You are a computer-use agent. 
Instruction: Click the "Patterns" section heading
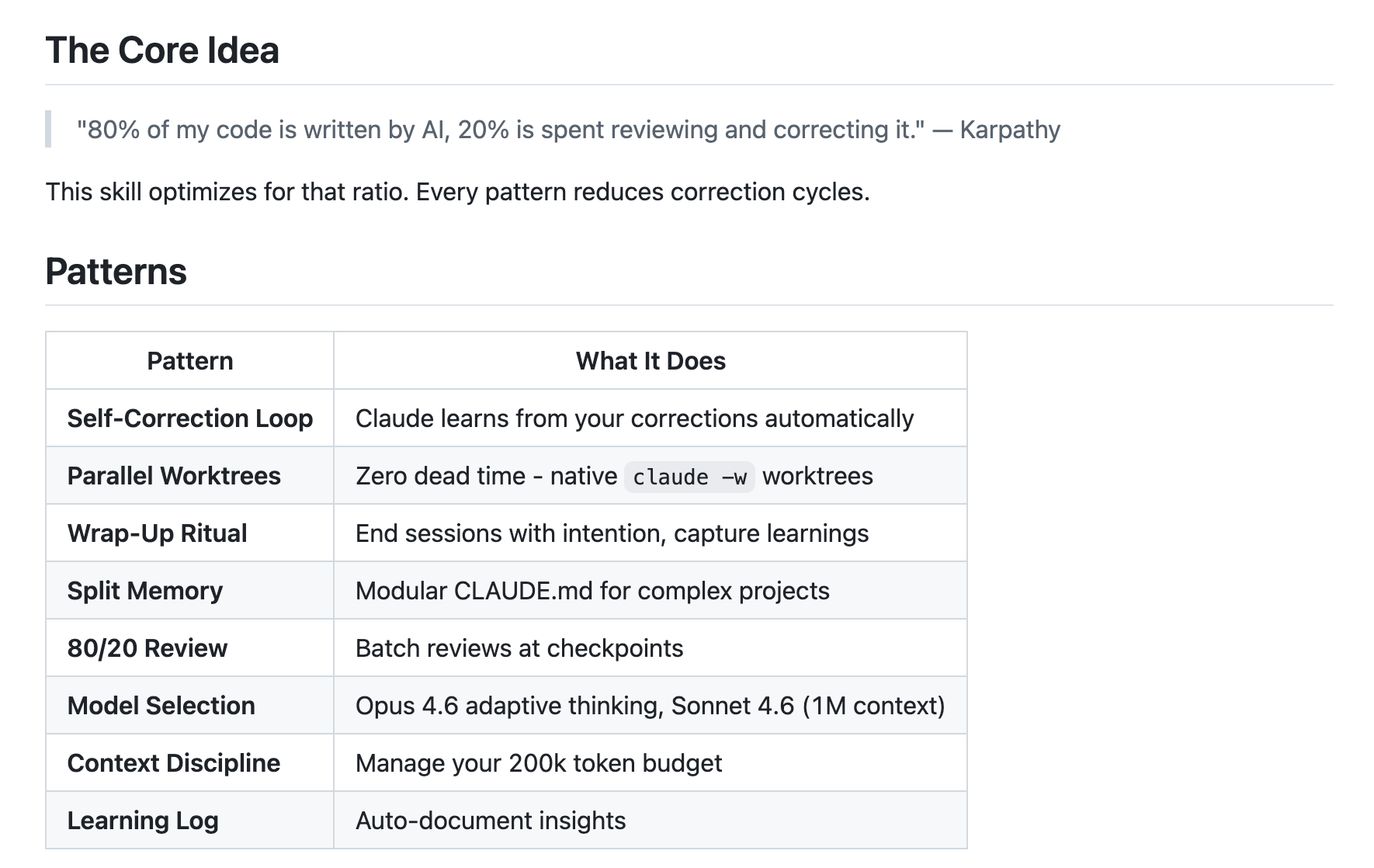click(x=116, y=272)
